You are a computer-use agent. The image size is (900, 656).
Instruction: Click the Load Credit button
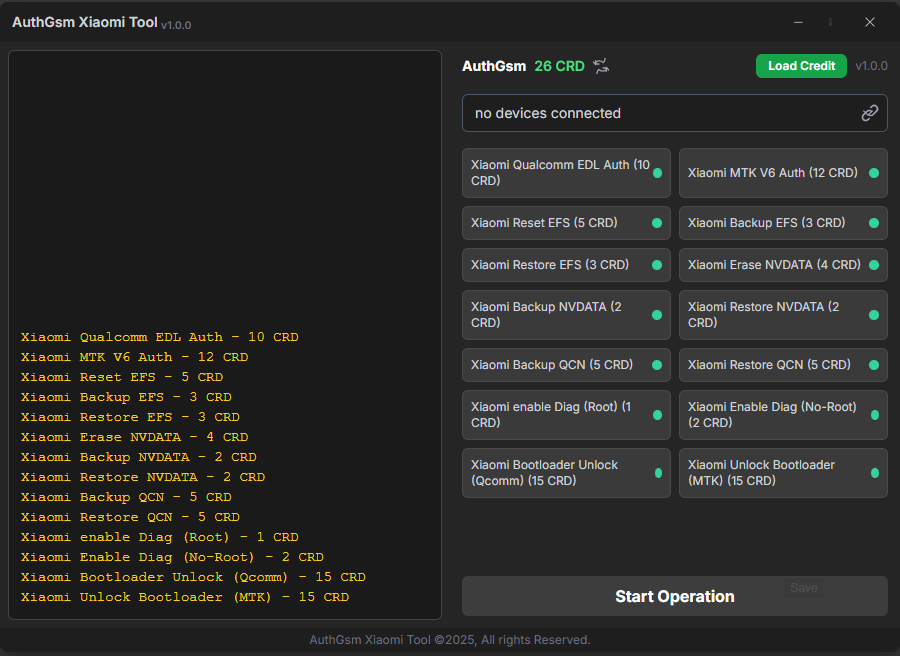[x=801, y=66]
